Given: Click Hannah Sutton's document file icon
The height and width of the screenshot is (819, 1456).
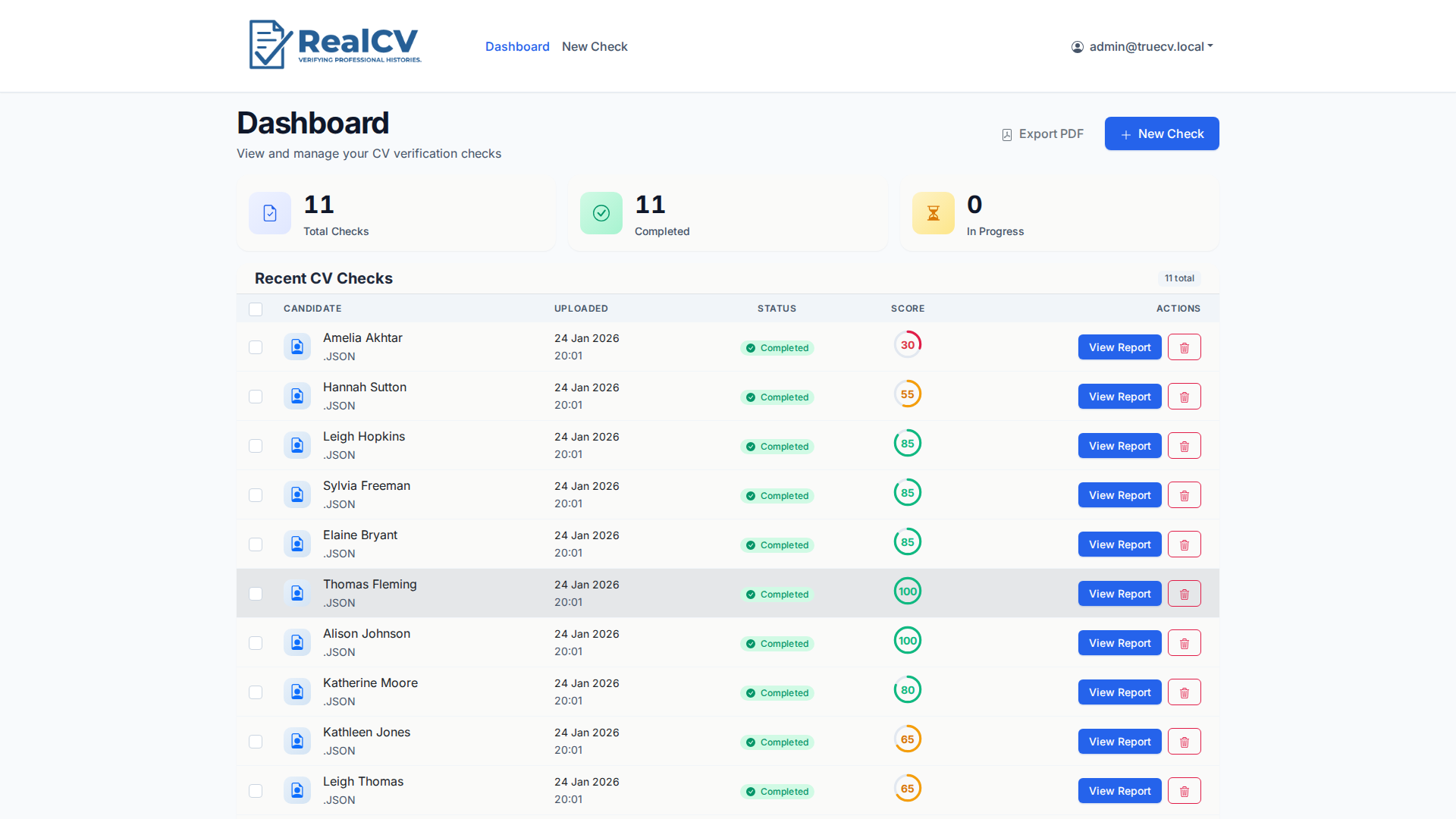Looking at the screenshot, I should tap(297, 396).
